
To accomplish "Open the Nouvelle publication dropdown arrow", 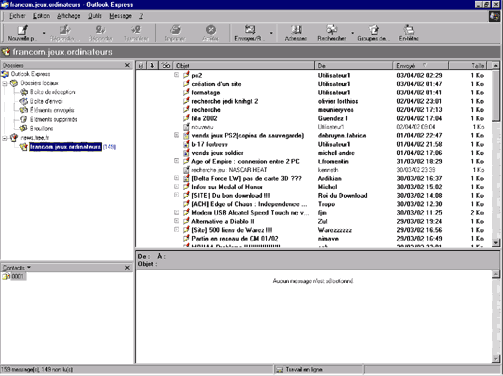I will coord(44,33).
